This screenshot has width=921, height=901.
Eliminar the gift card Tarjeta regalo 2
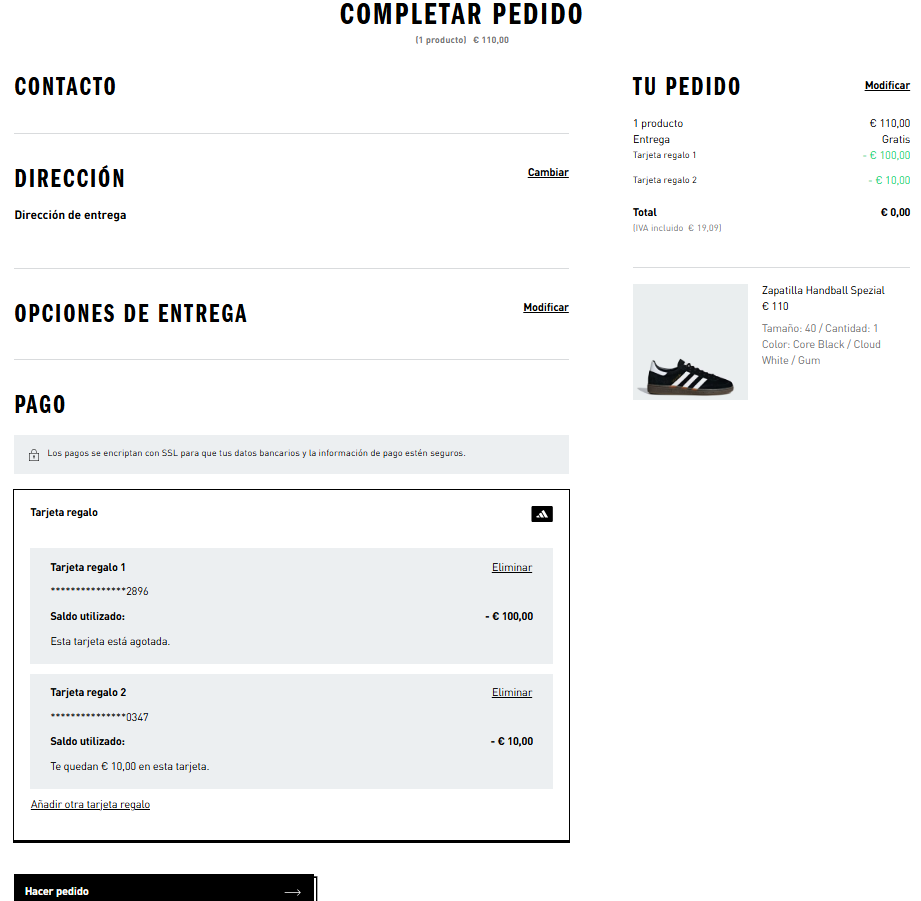511,692
